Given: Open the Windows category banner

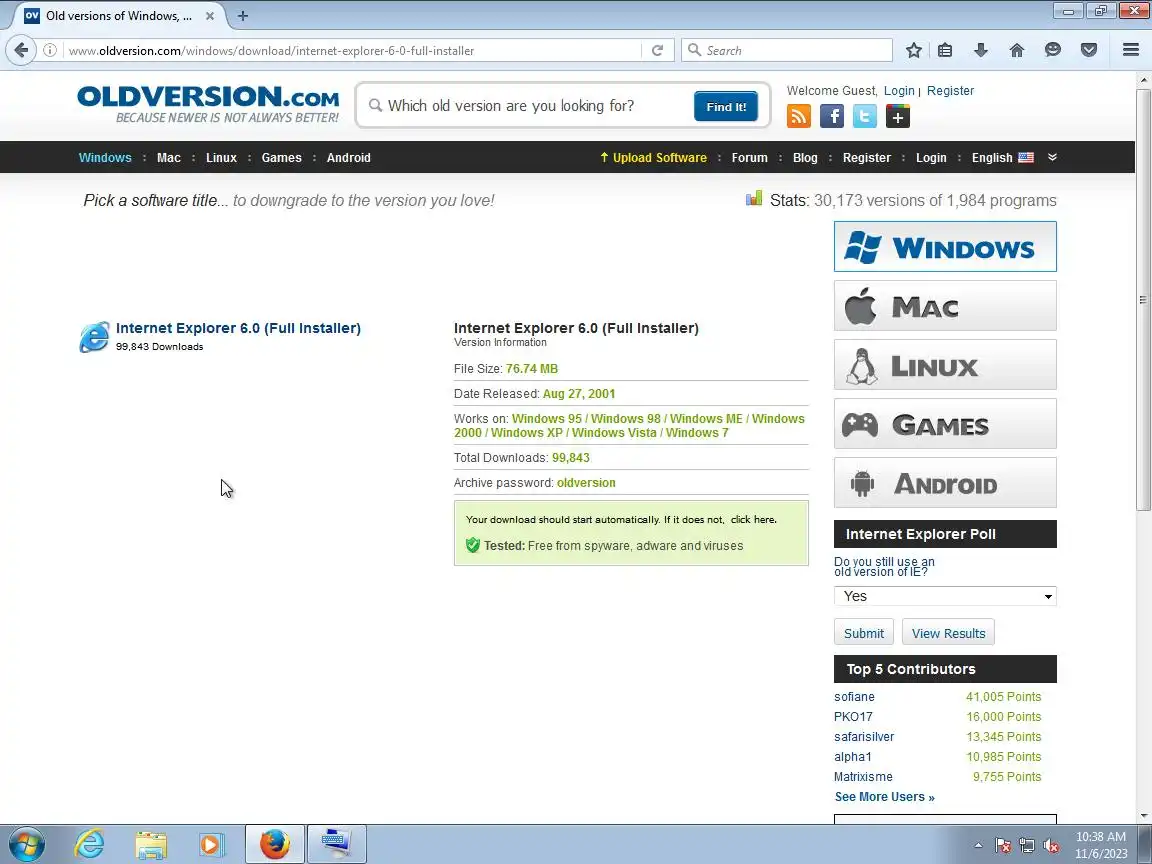Looking at the screenshot, I should [x=945, y=247].
